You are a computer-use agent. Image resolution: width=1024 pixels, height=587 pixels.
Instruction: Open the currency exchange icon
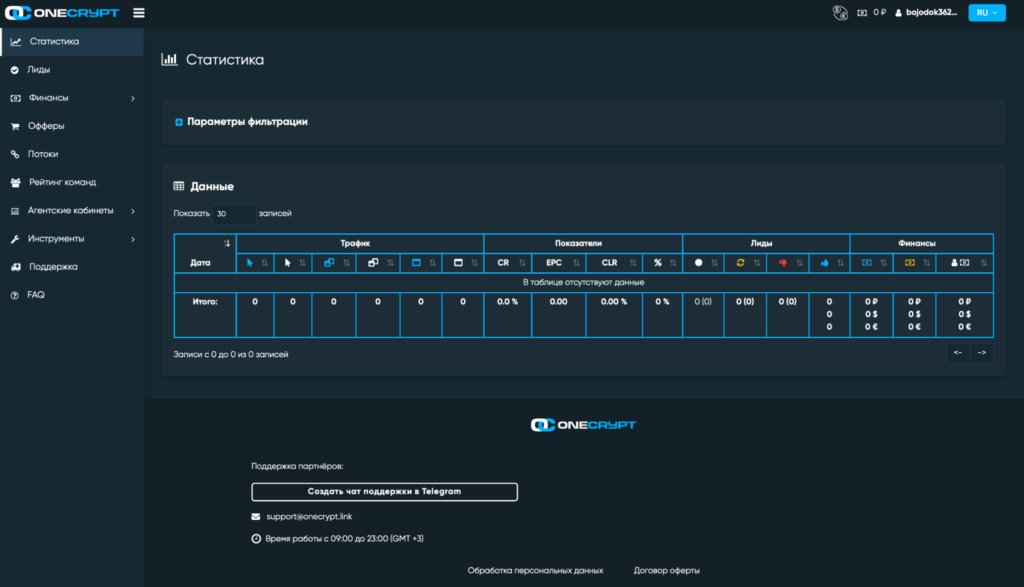tap(840, 12)
